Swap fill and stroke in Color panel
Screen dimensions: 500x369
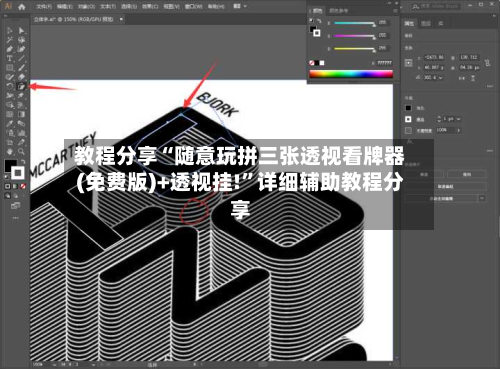pos(319,21)
